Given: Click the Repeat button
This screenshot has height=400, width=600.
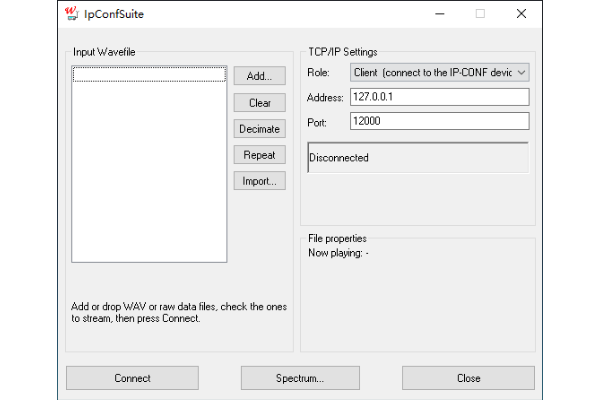Looking at the screenshot, I should 259,155.
